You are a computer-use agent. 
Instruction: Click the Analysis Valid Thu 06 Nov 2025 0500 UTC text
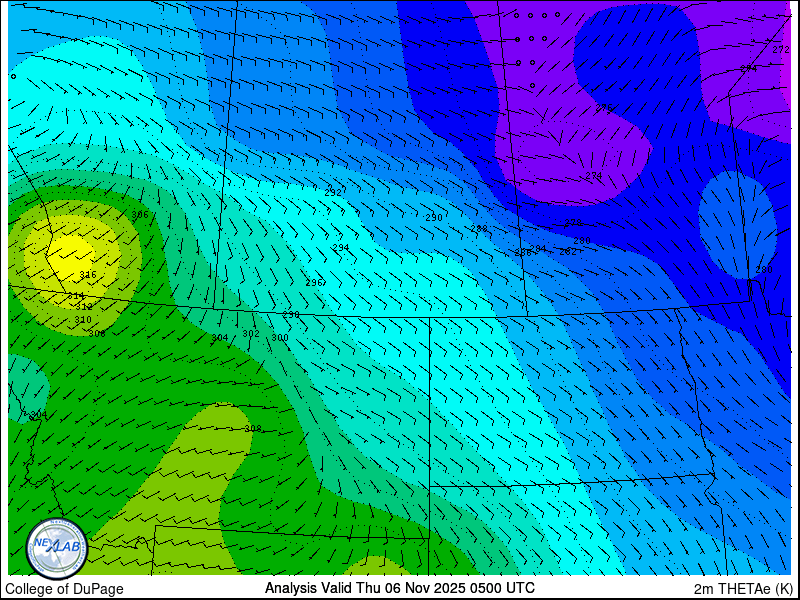pyautogui.click(x=399, y=588)
